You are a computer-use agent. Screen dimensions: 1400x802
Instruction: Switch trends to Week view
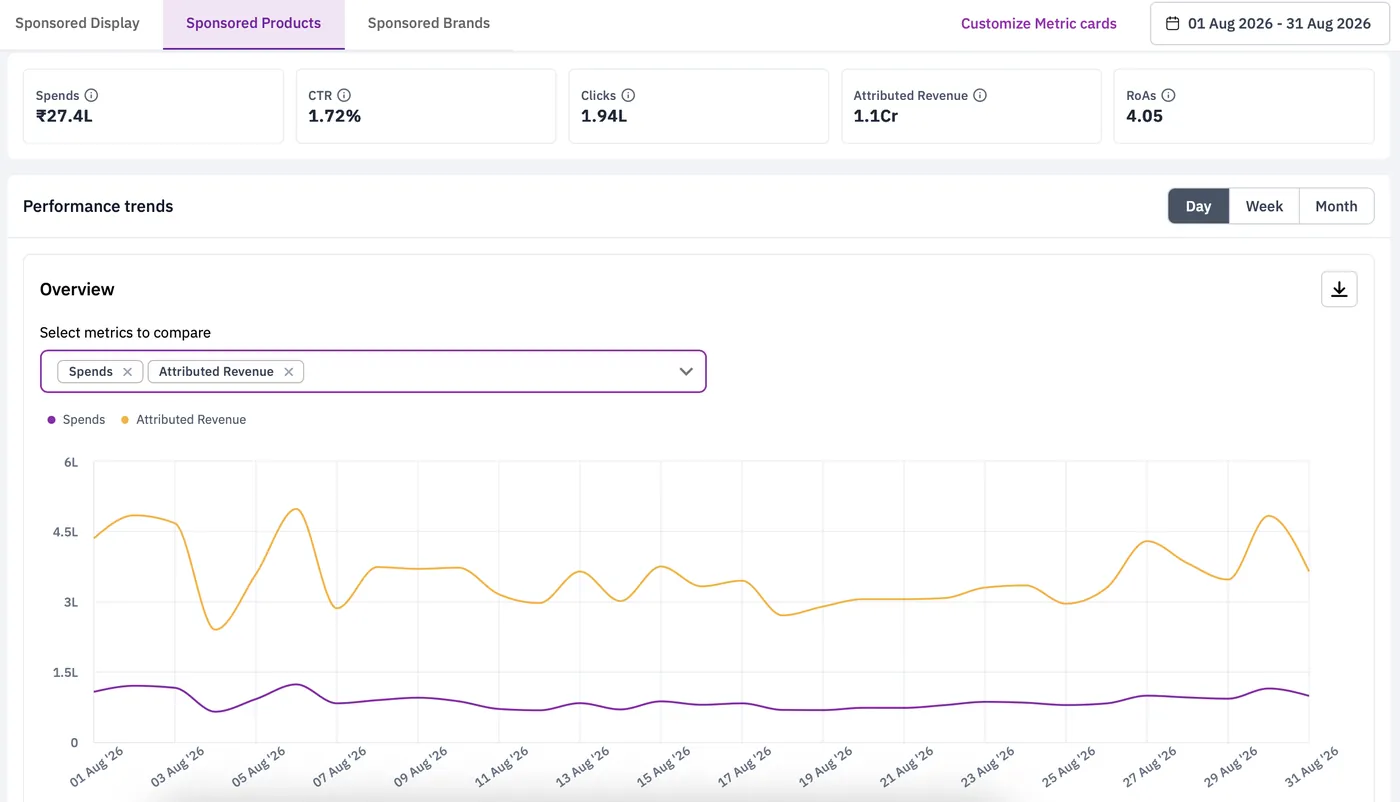pos(1264,206)
